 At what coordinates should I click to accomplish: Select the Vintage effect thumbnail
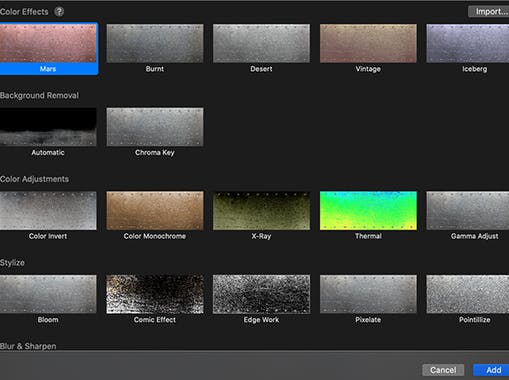(x=368, y=43)
